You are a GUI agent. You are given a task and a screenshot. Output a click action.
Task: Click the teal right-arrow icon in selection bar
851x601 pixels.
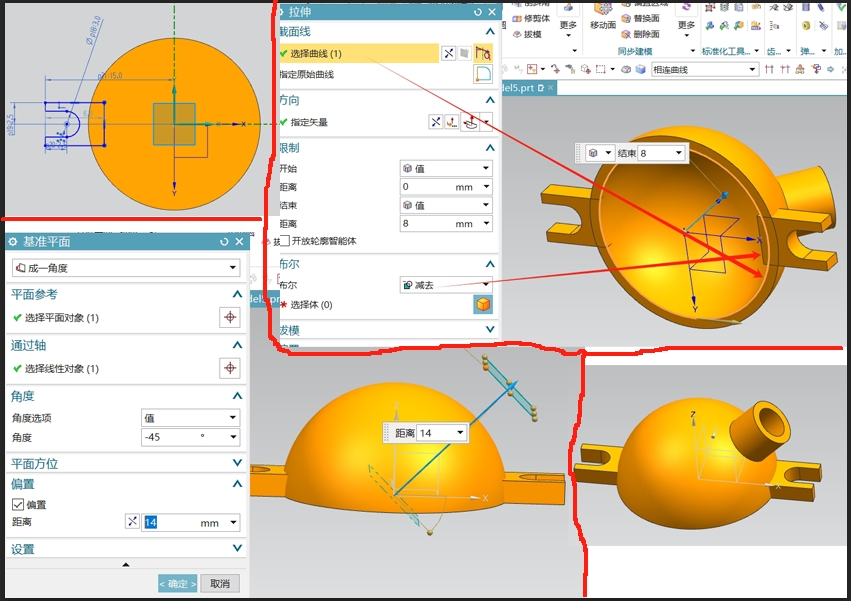point(830,69)
